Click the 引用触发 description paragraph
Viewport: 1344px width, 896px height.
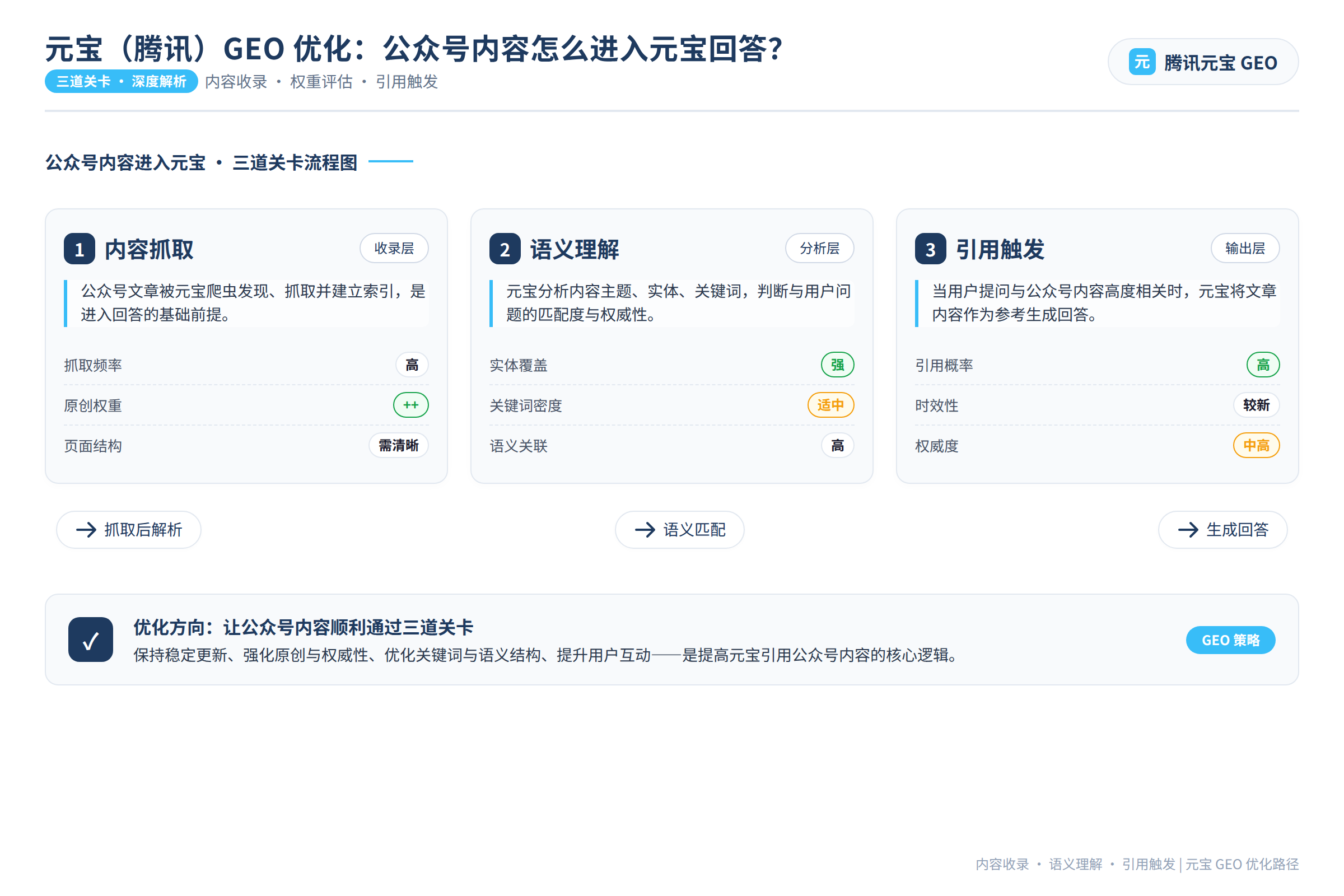coord(1097,303)
